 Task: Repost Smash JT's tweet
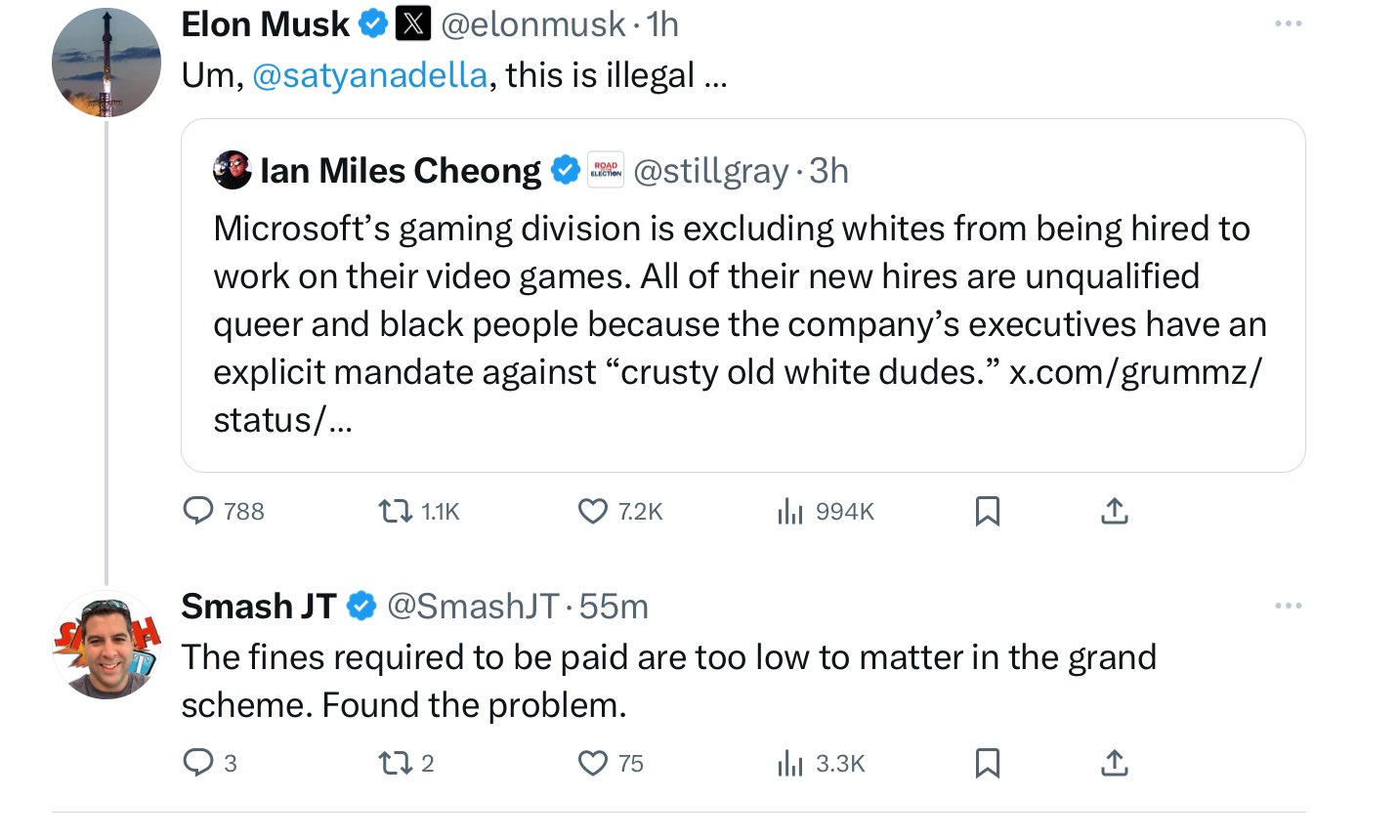pos(396,763)
